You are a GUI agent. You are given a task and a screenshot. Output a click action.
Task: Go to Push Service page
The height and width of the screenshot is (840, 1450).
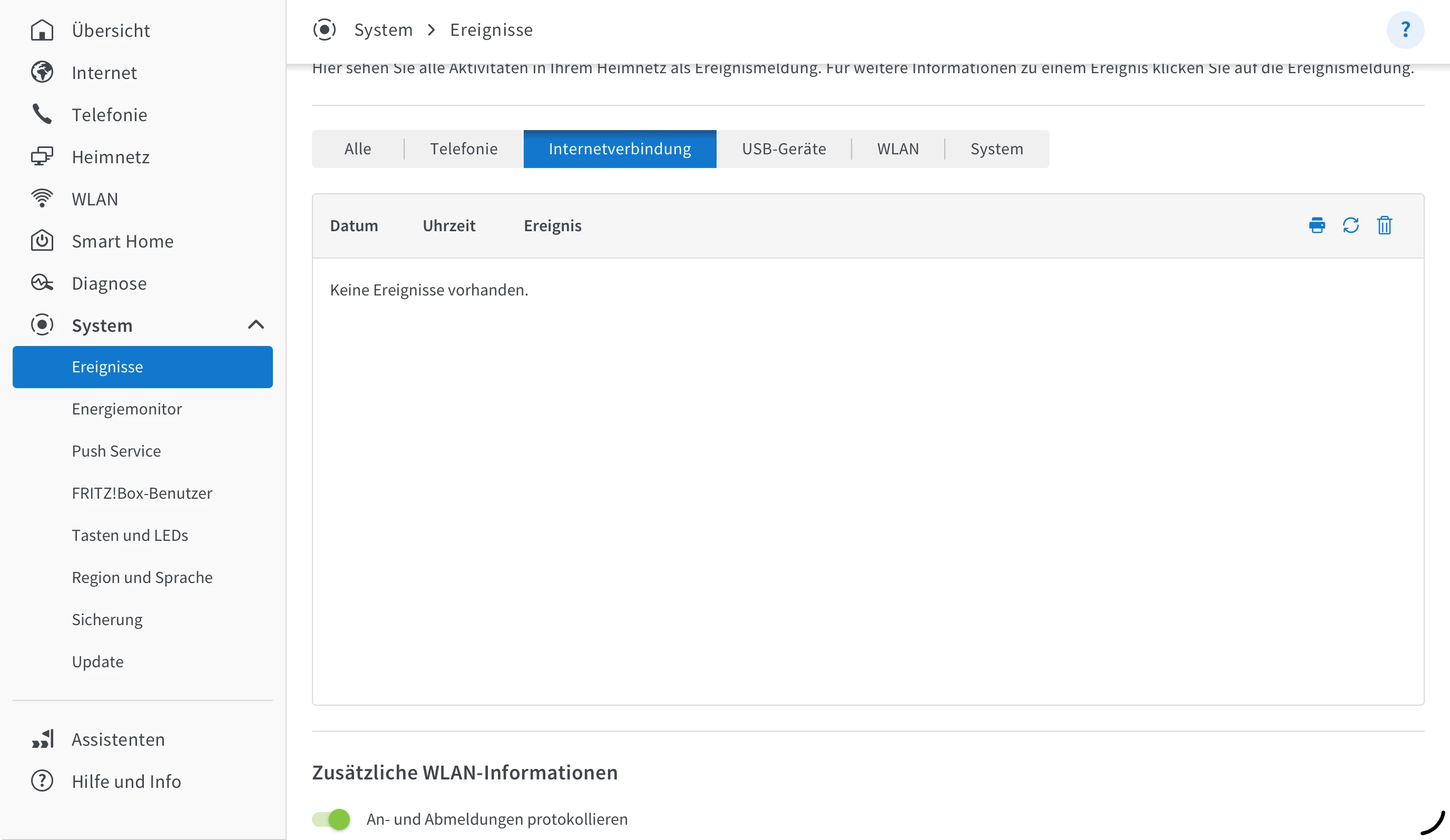116,451
